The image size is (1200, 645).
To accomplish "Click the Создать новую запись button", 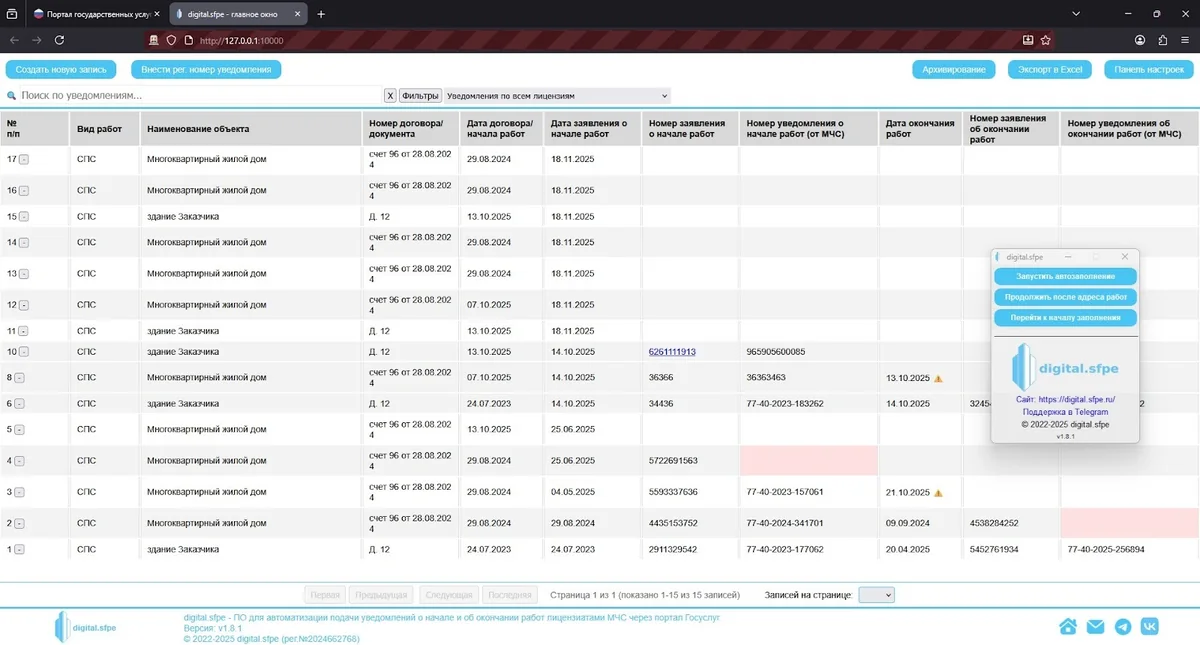I will click(61, 70).
